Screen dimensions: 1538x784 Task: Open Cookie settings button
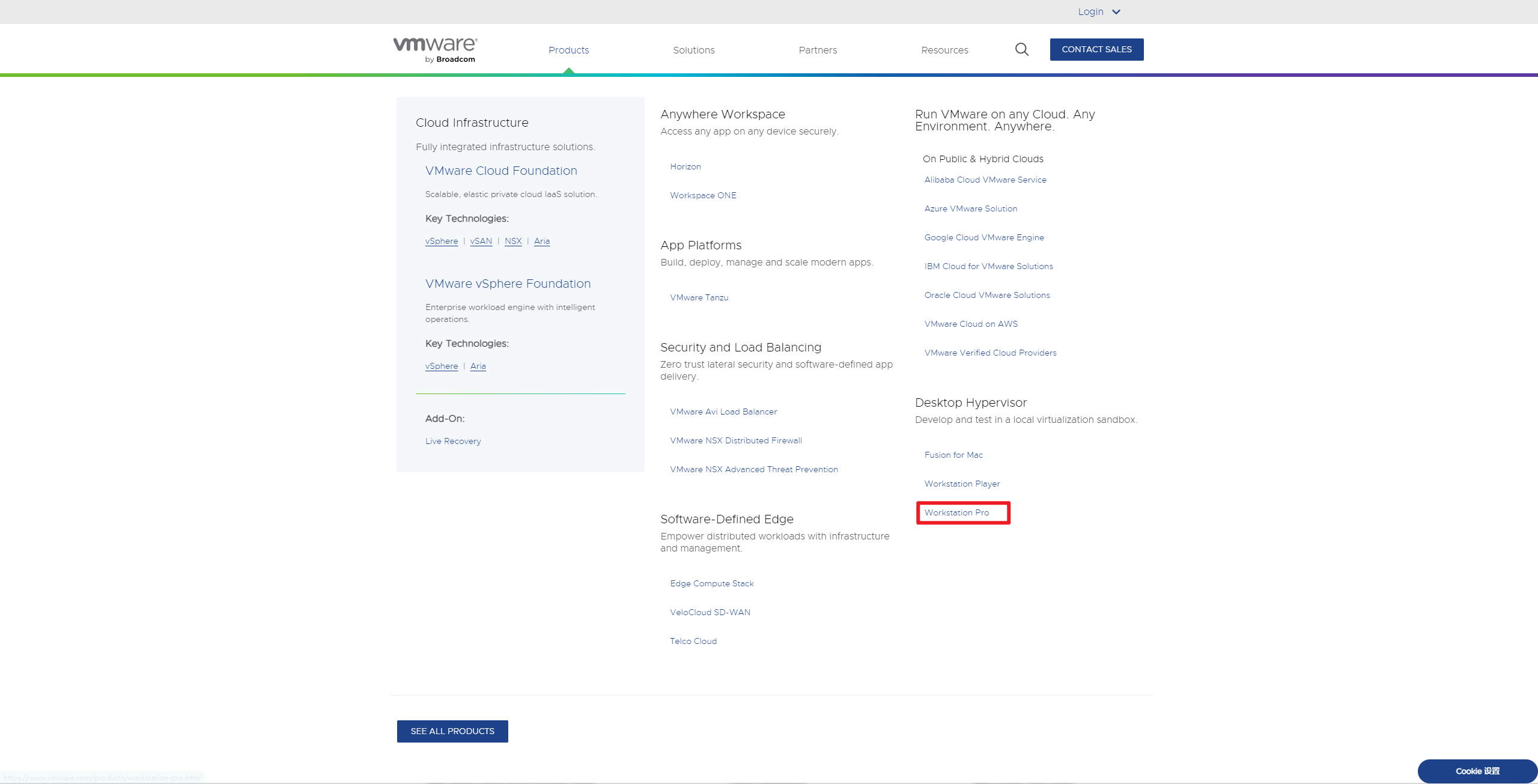tap(1477, 771)
